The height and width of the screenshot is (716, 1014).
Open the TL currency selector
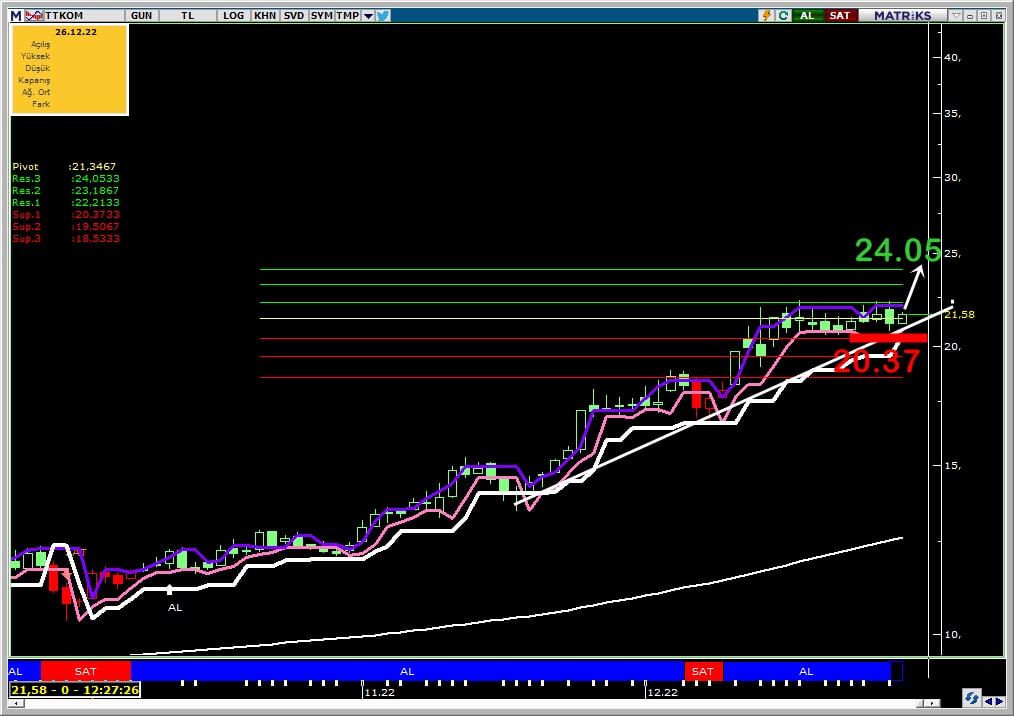188,15
